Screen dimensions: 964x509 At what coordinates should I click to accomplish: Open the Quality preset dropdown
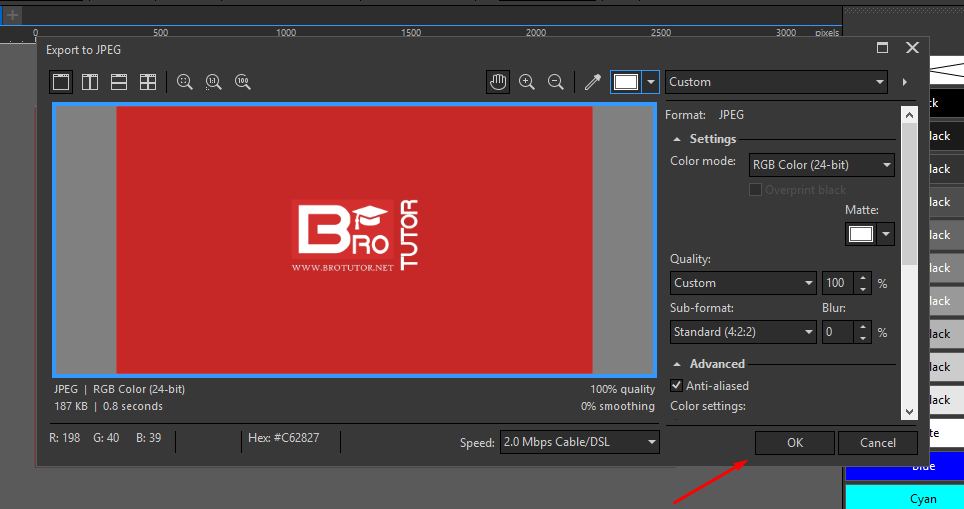743,283
